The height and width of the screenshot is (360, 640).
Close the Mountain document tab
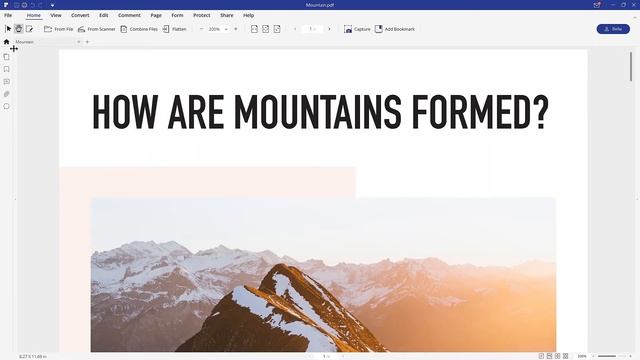click(x=78, y=42)
